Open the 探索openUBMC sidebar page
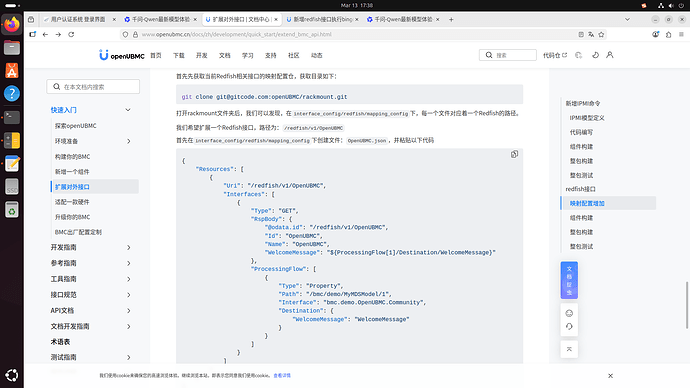 [76, 126]
